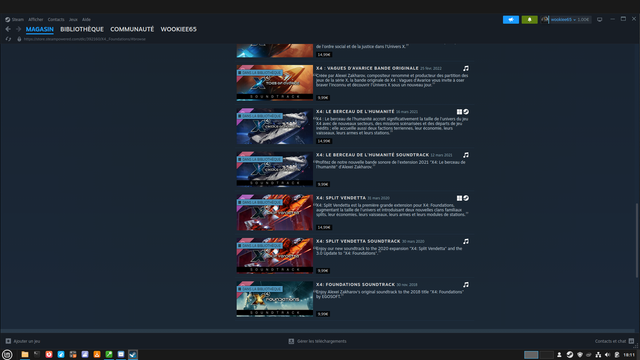Open X4: Vagues d'Avarice Bande Originale title
640x360 pixels.
[367, 68]
